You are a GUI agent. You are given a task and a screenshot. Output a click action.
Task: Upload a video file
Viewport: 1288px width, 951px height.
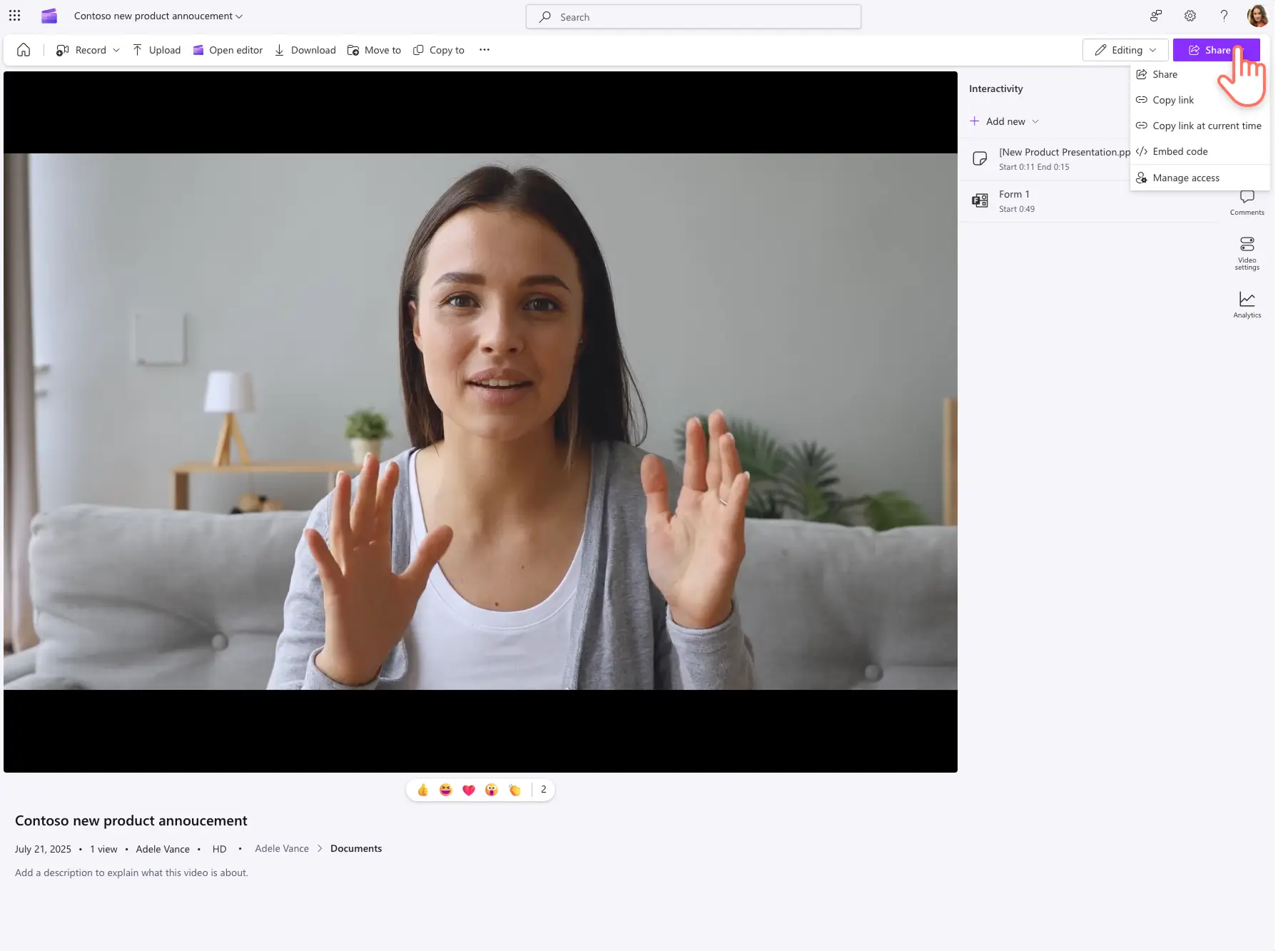(x=156, y=50)
